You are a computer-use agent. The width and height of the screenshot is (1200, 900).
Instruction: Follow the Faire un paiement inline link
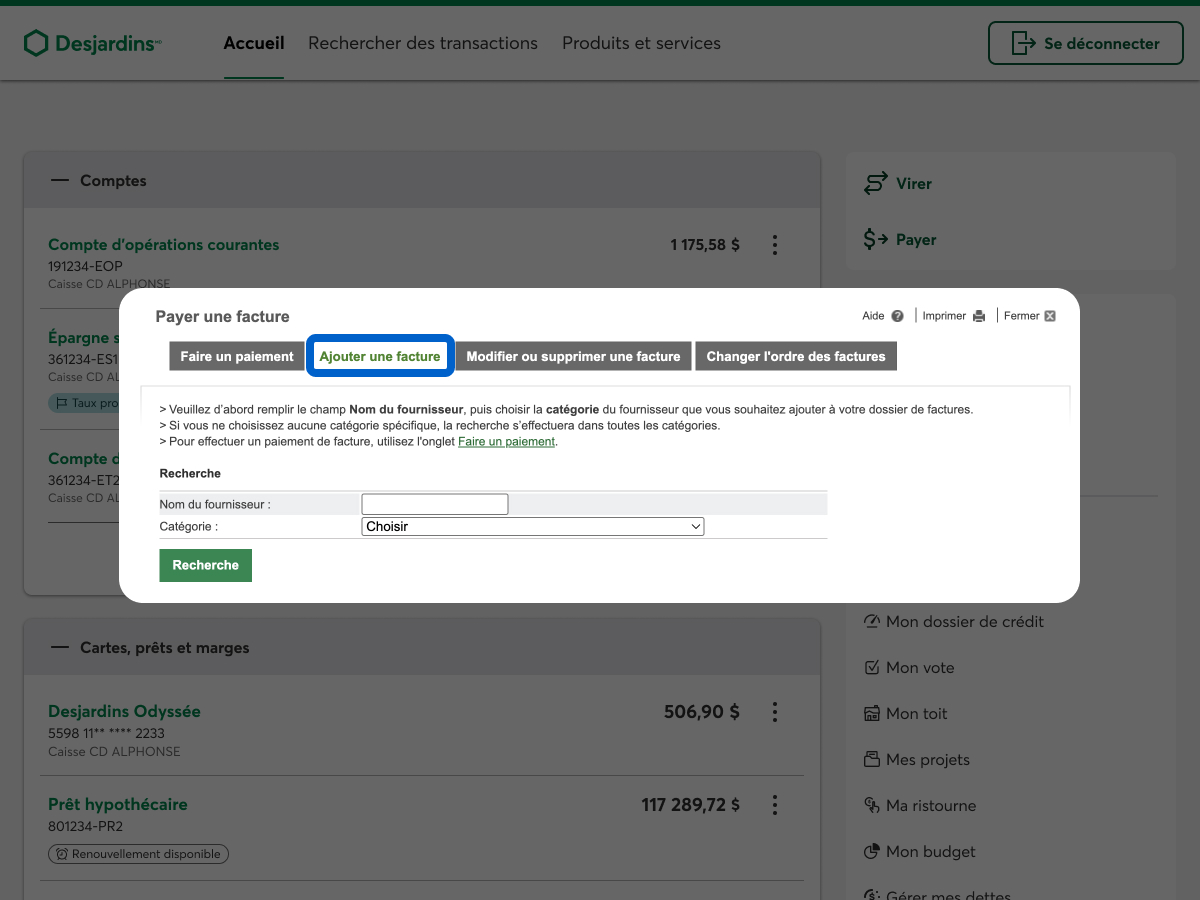(506, 442)
